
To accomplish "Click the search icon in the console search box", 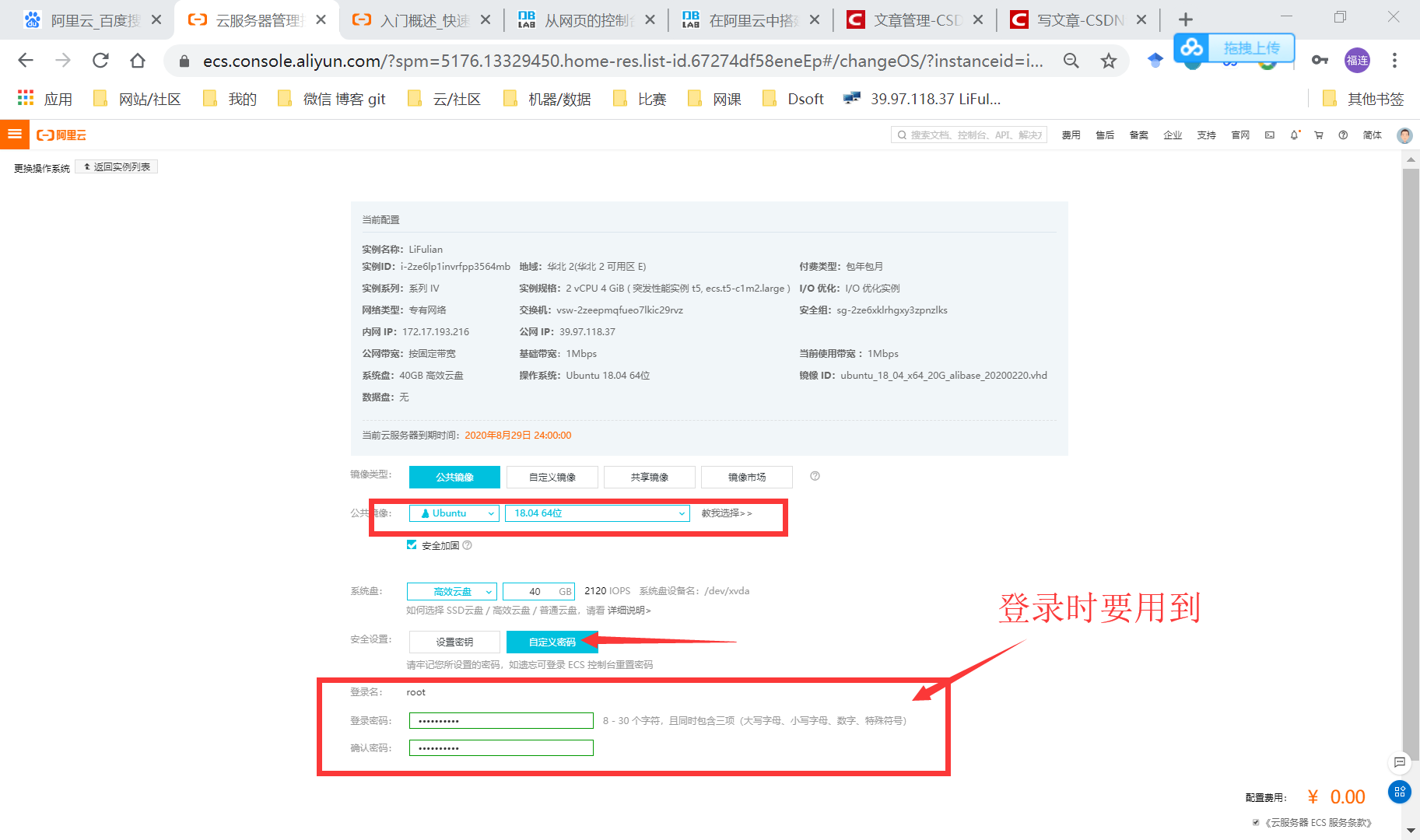I will pos(901,134).
